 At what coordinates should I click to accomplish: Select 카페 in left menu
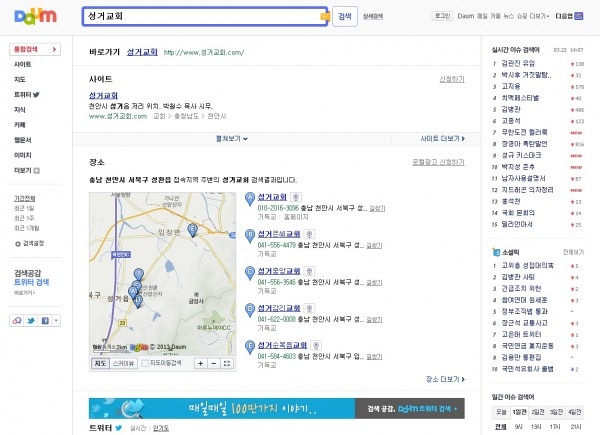click(x=20, y=125)
